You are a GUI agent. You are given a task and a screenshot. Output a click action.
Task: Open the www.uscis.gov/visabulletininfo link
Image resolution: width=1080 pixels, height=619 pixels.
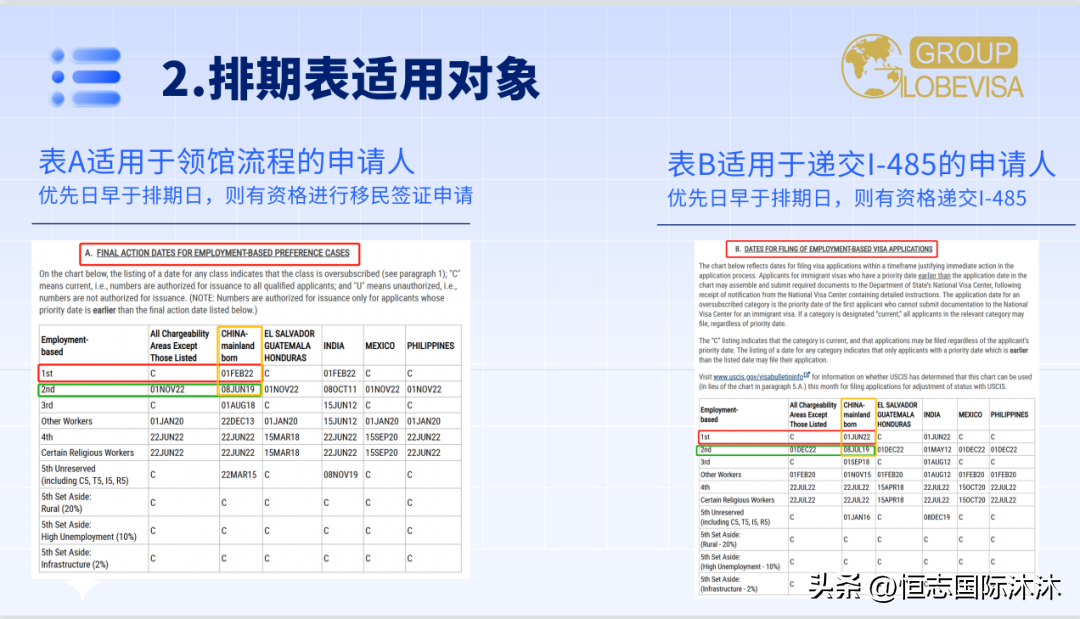pos(758,377)
